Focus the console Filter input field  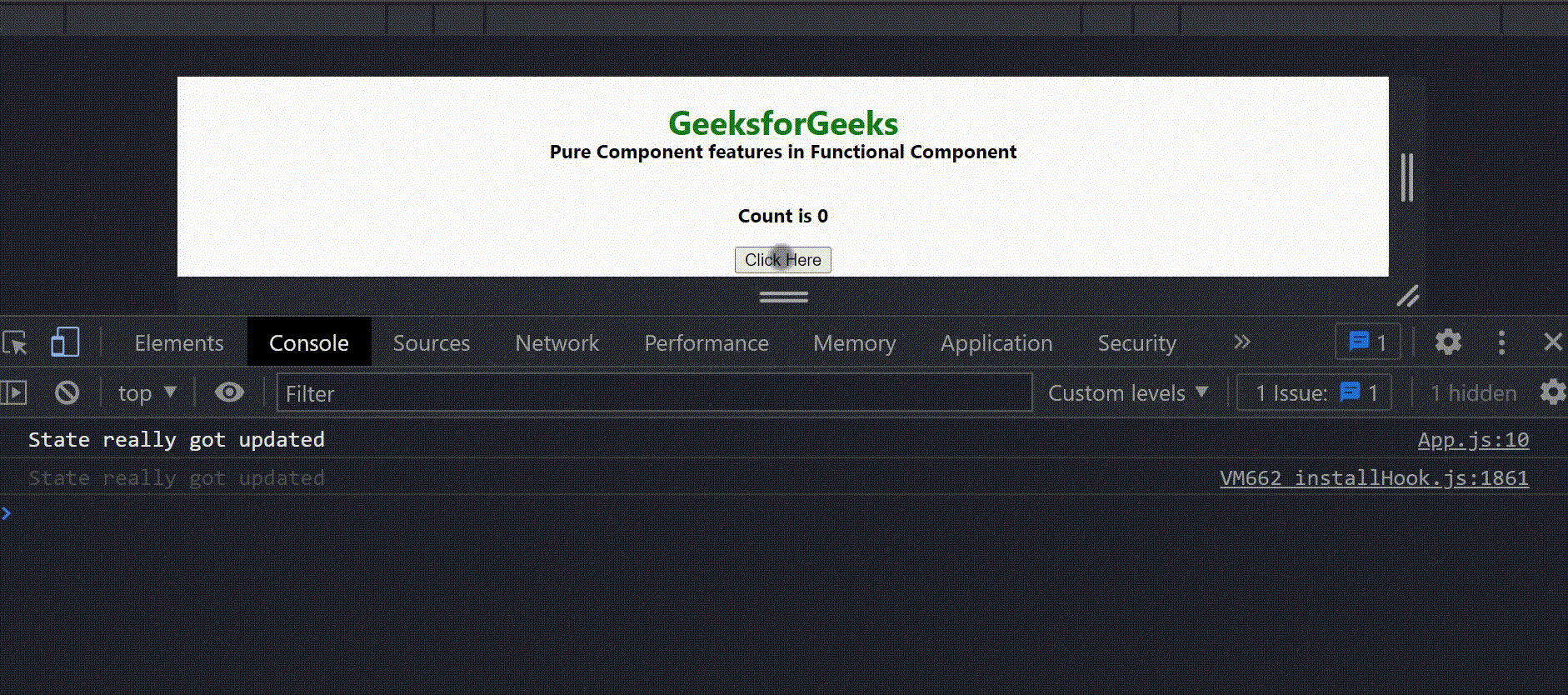point(654,392)
